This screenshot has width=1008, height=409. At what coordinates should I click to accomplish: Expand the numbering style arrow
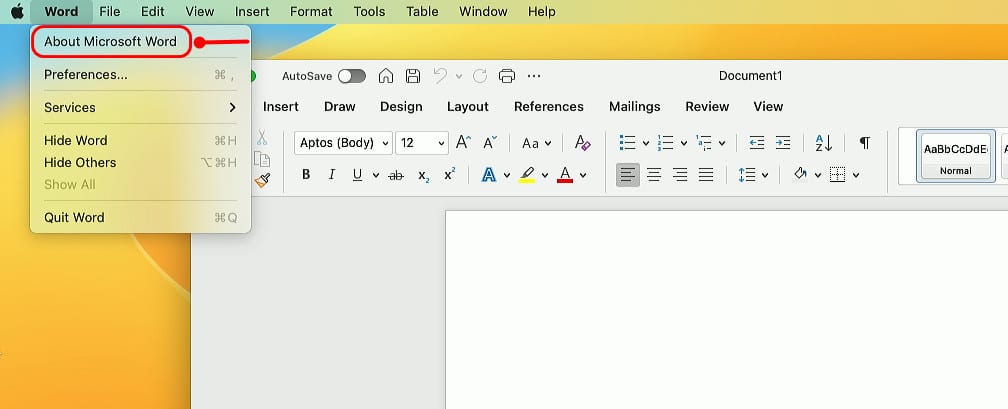click(683, 143)
